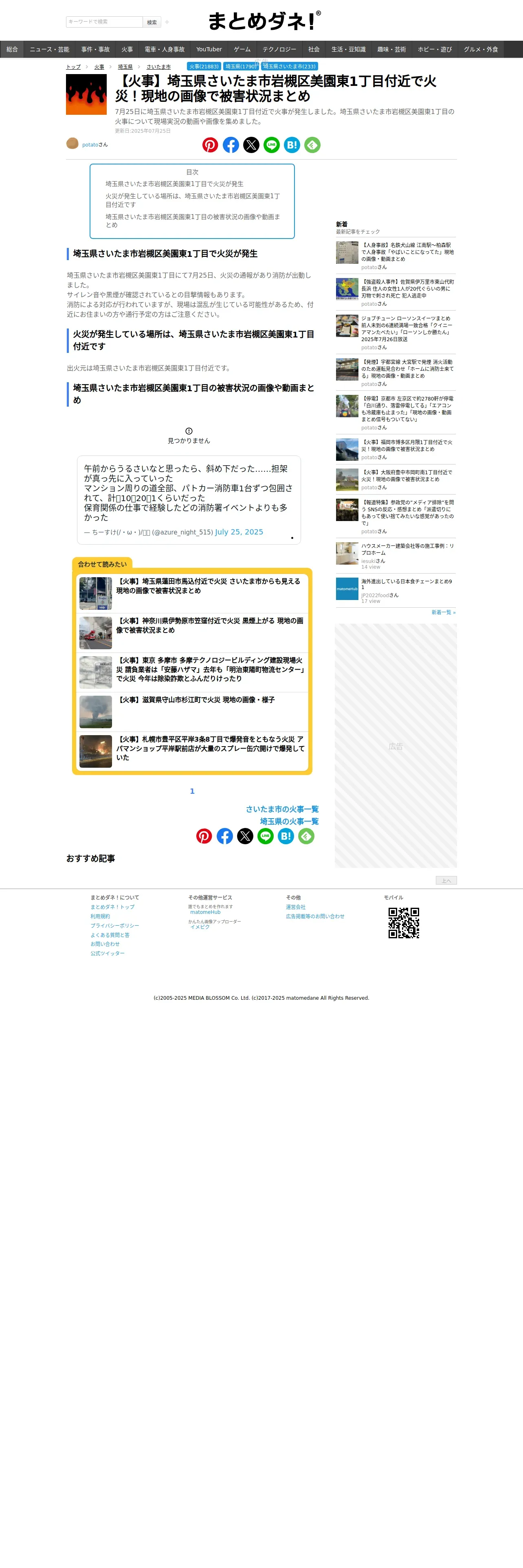
Task: Share on LINE from bottom share bar
Action: [x=266, y=837]
